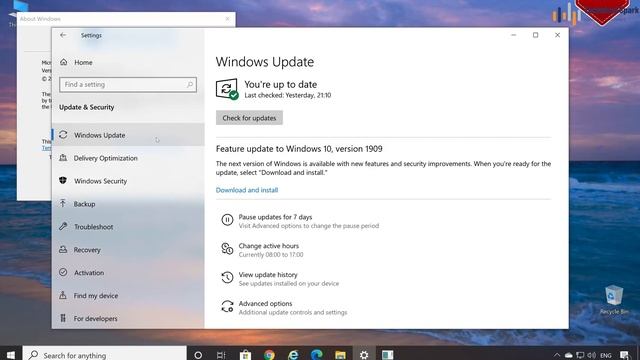The image size is (640, 360).
Task: Click the Activation checkmark circle icon
Action: point(63,272)
